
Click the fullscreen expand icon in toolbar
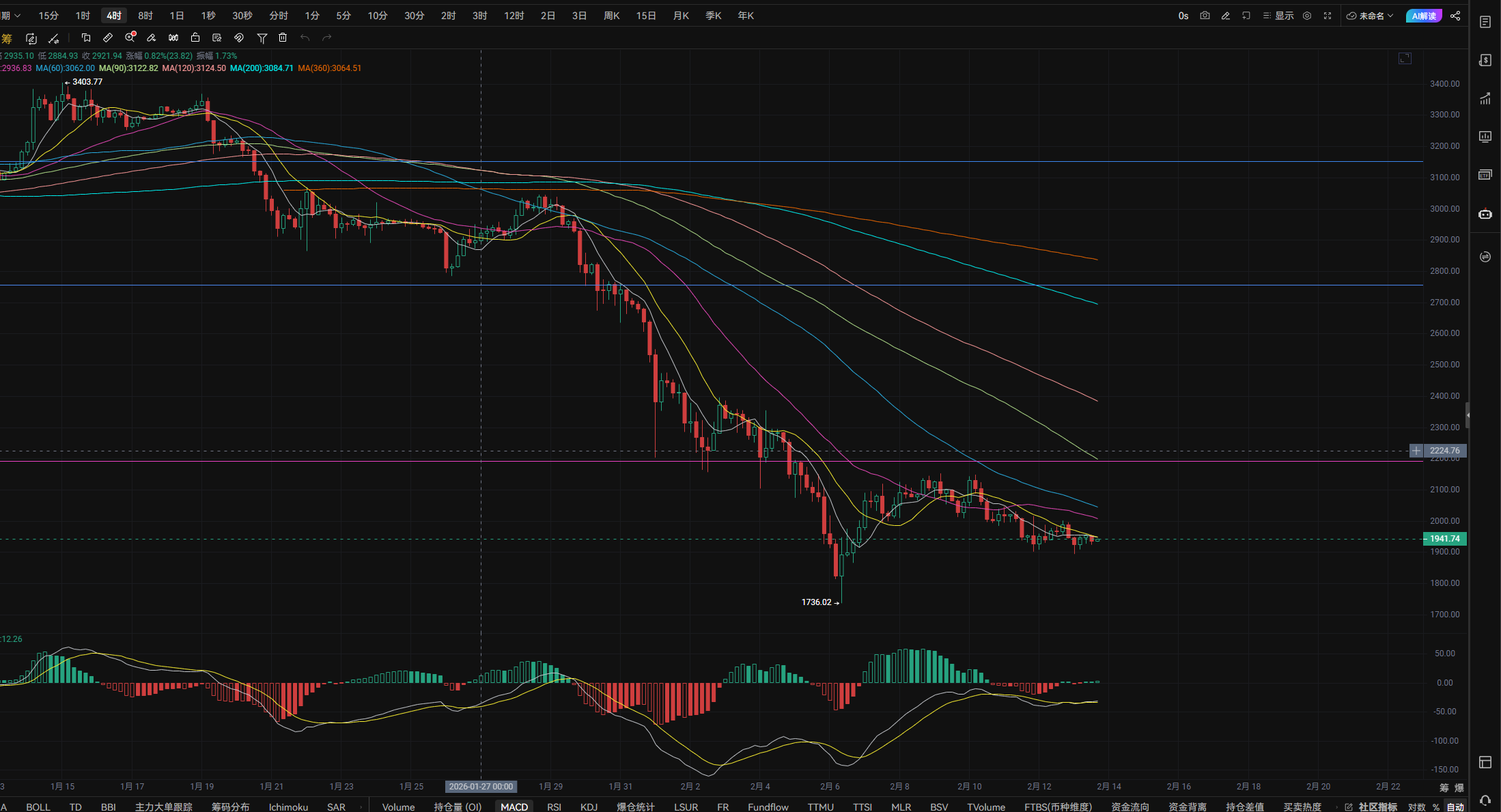coord(1328,16)
